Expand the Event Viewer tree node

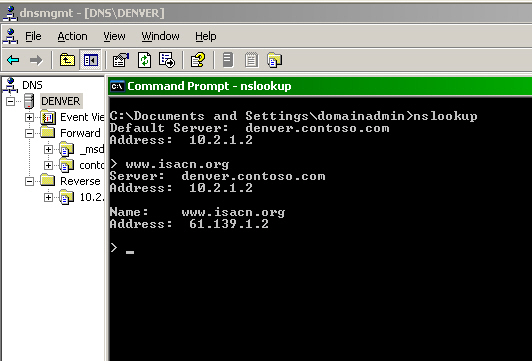(x=30, y=117)
